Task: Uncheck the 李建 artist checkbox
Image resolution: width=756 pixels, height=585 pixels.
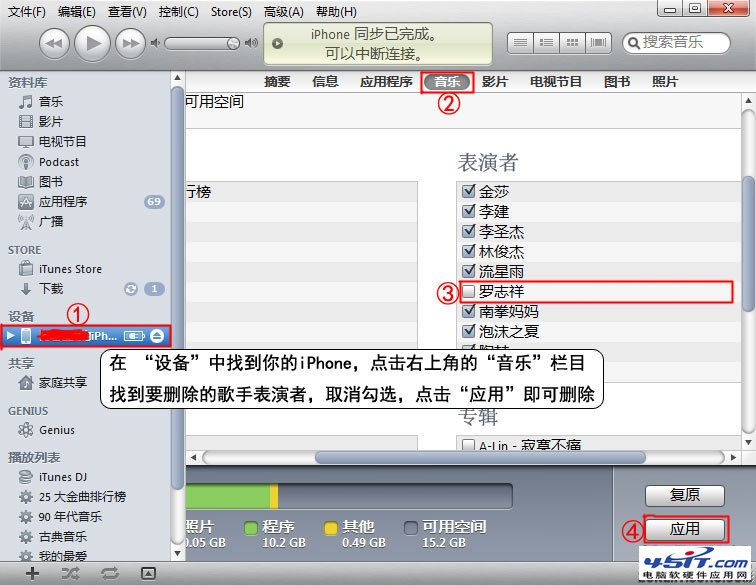Action: coord(469,211)
